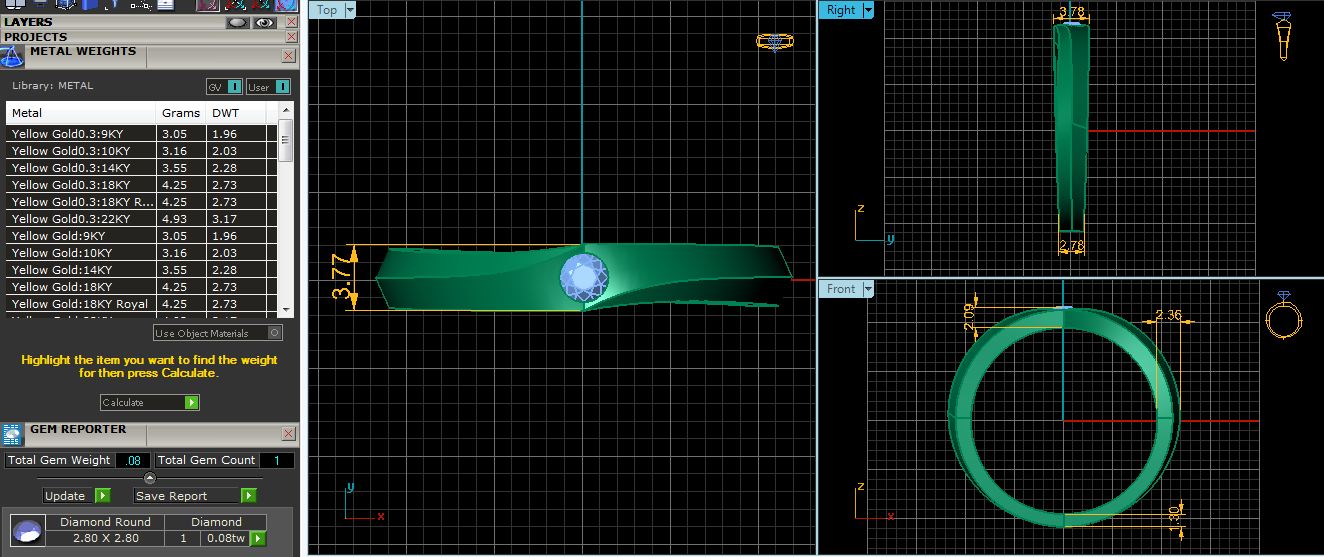The width and height of the screenshot is (1324, 557).
Task: Select the Right viewport label
Action: coord(841,10)
